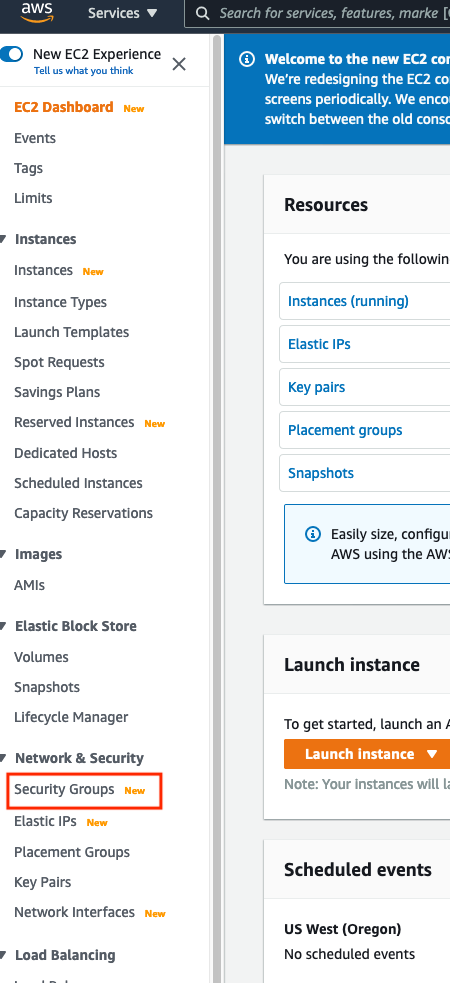The image size is (450, 983).
Task: Click the search magnifier icon
Action: tap(202, 13)
